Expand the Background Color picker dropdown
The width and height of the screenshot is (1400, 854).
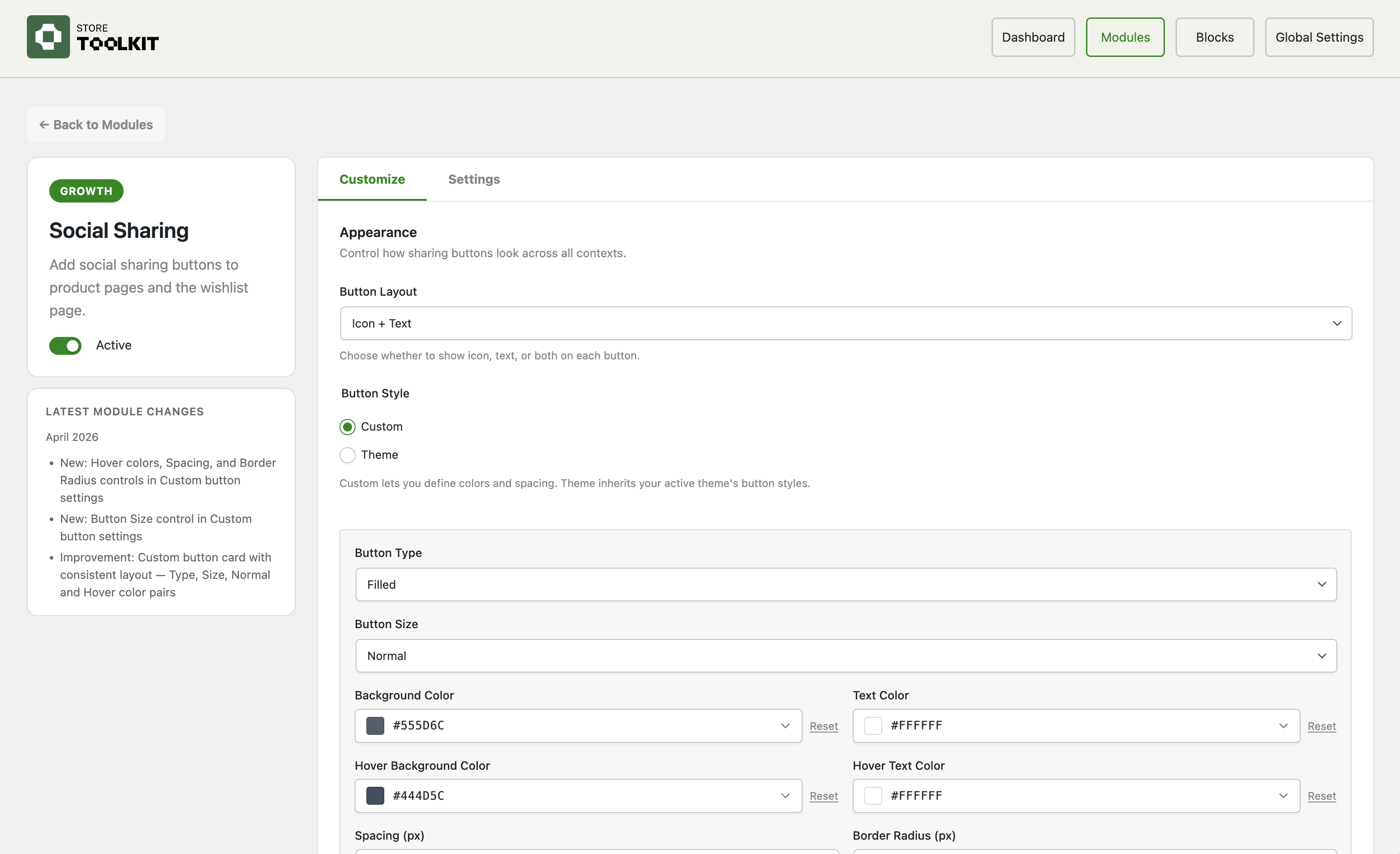[x=785, y=725]
